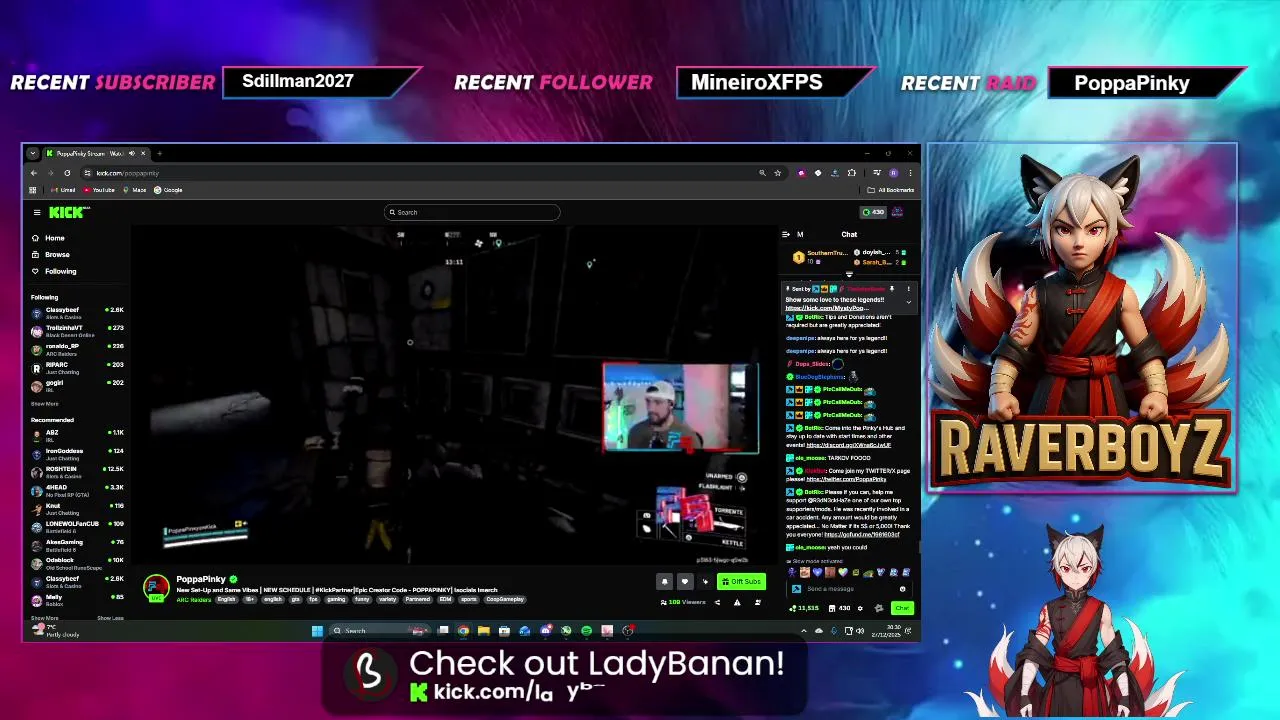Viewport: 1280px width, 720px height.
Task: Click the Gift Subs button
Action: point(741,581)
